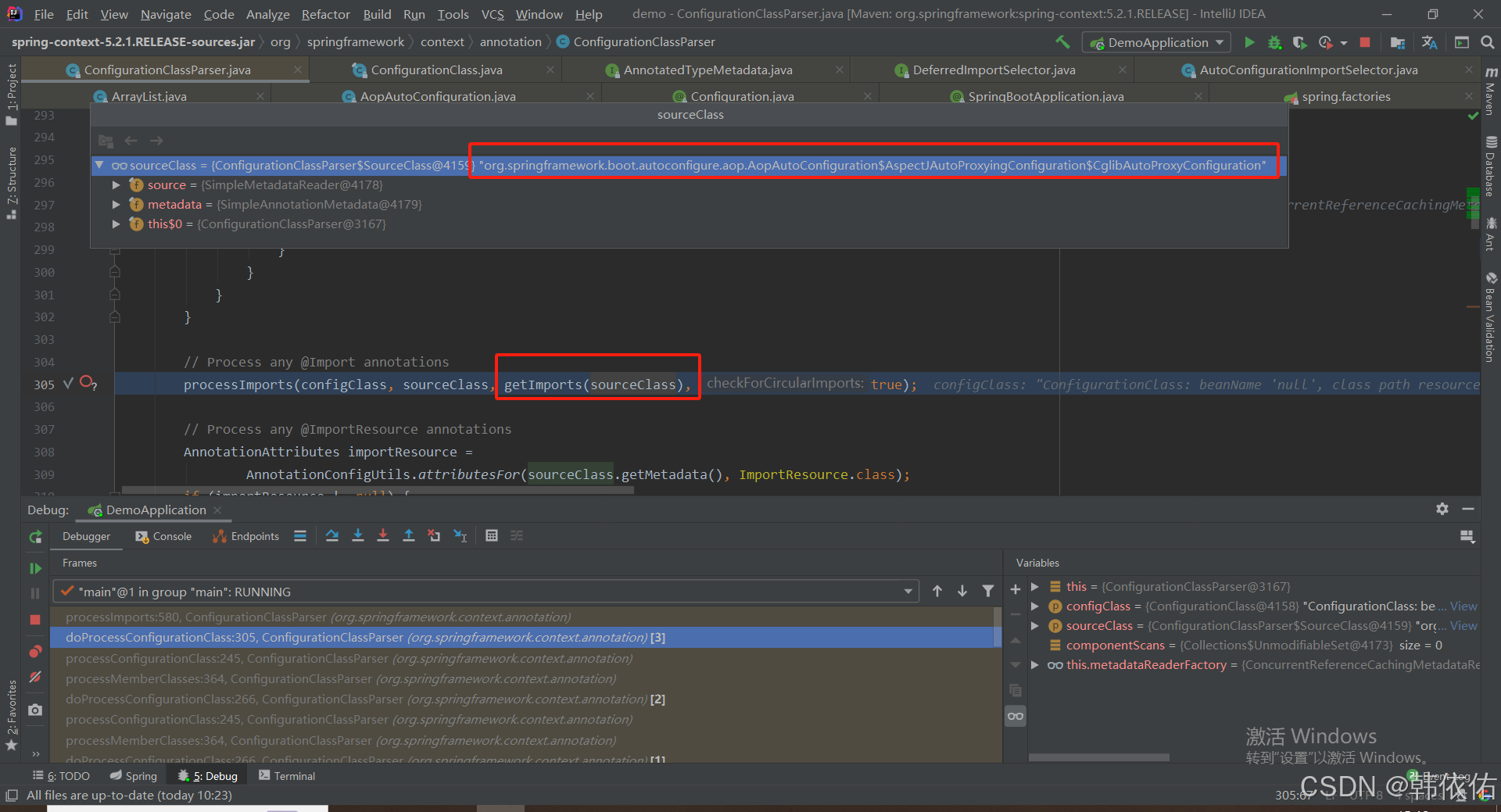Image resolution: width=1501 pixels, height=812 pixels.
Task: Click Step Into in debugger toolbar
Action: tap(358, 535)
